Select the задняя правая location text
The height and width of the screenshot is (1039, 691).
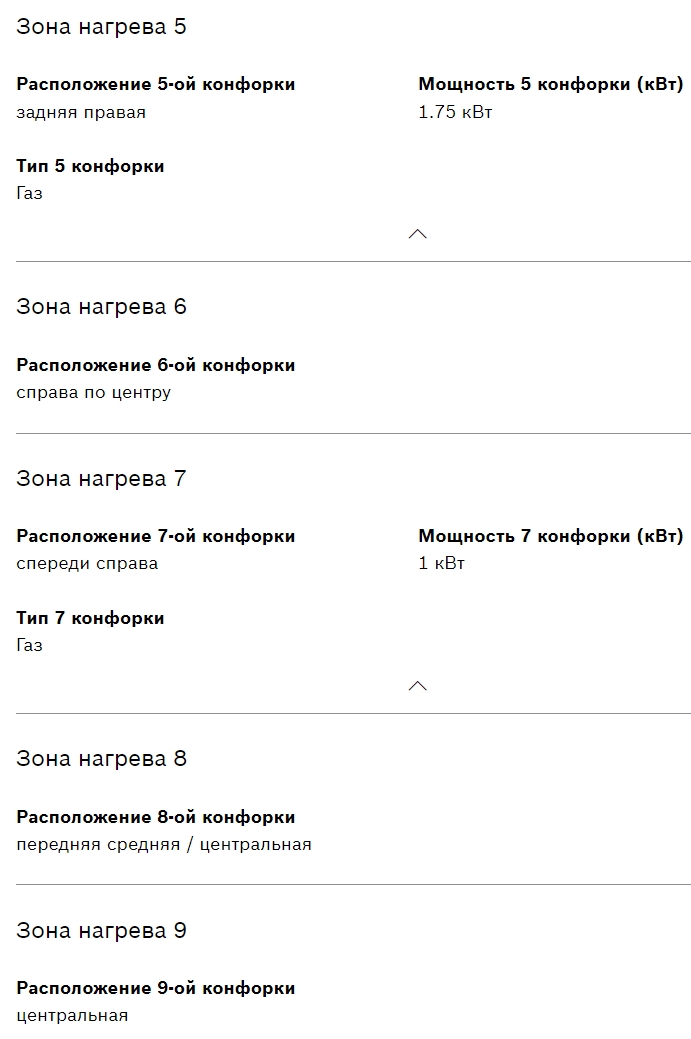(x=81, y=112)
